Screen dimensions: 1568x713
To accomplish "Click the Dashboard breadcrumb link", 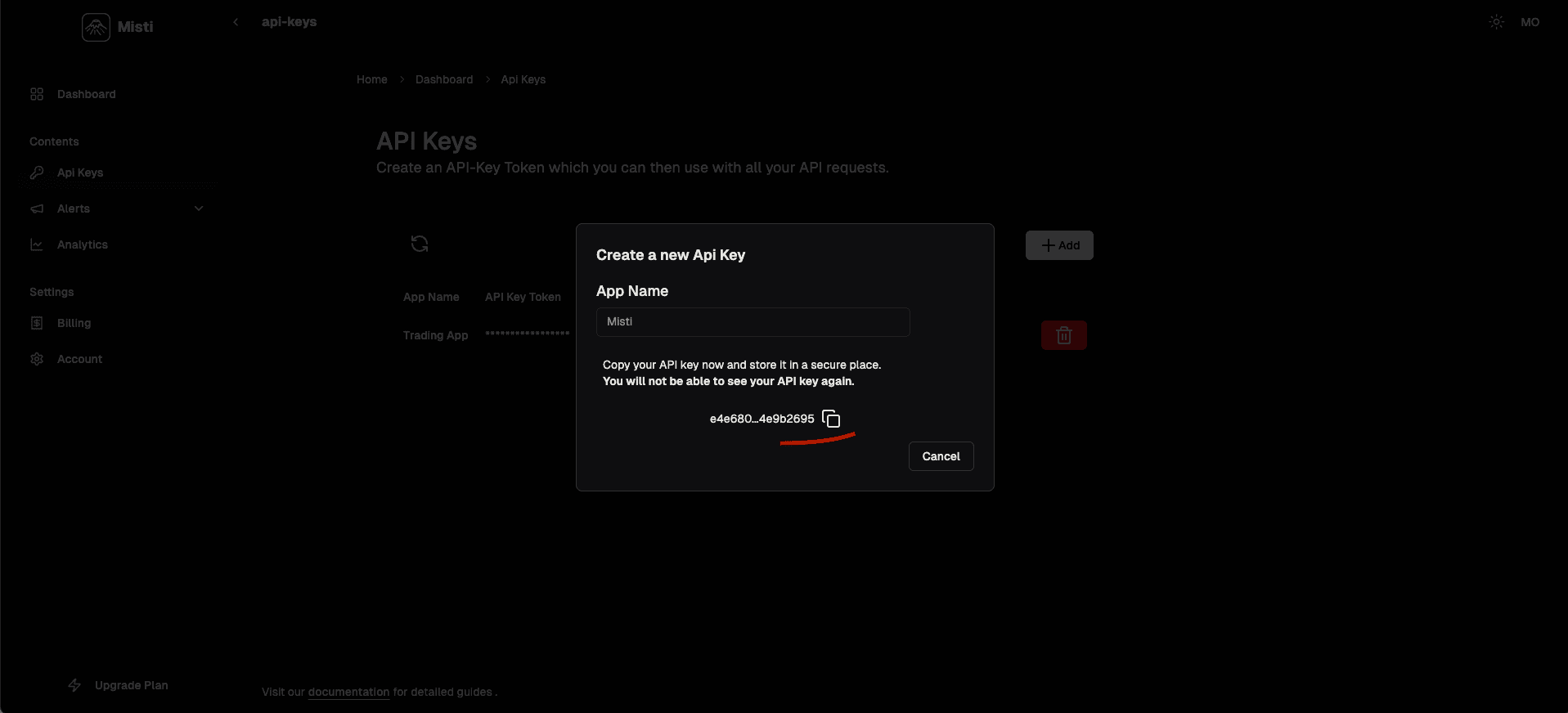I will pos(443,79).
